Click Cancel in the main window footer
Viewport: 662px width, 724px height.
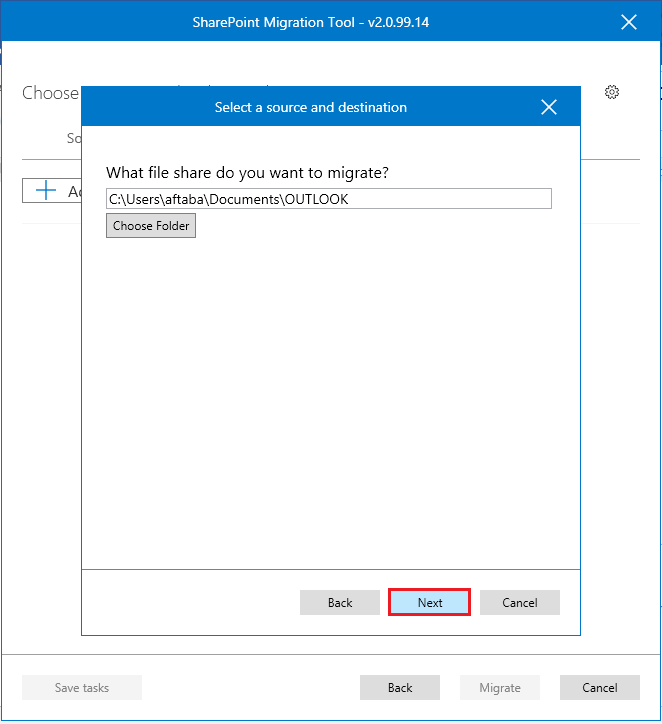click(x=600, y=688)
